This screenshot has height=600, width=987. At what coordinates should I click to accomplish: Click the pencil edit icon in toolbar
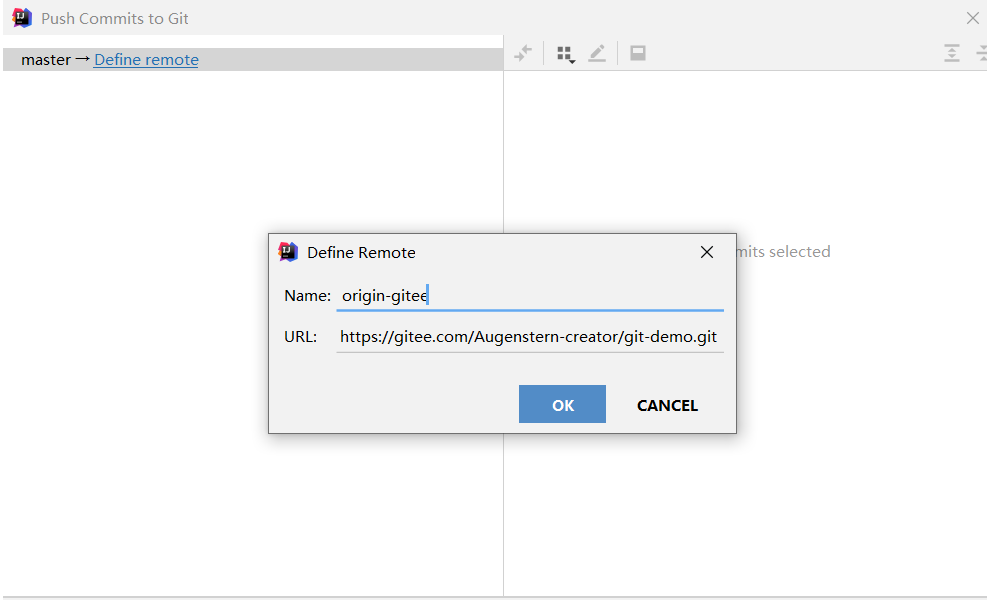click(597, 54)
